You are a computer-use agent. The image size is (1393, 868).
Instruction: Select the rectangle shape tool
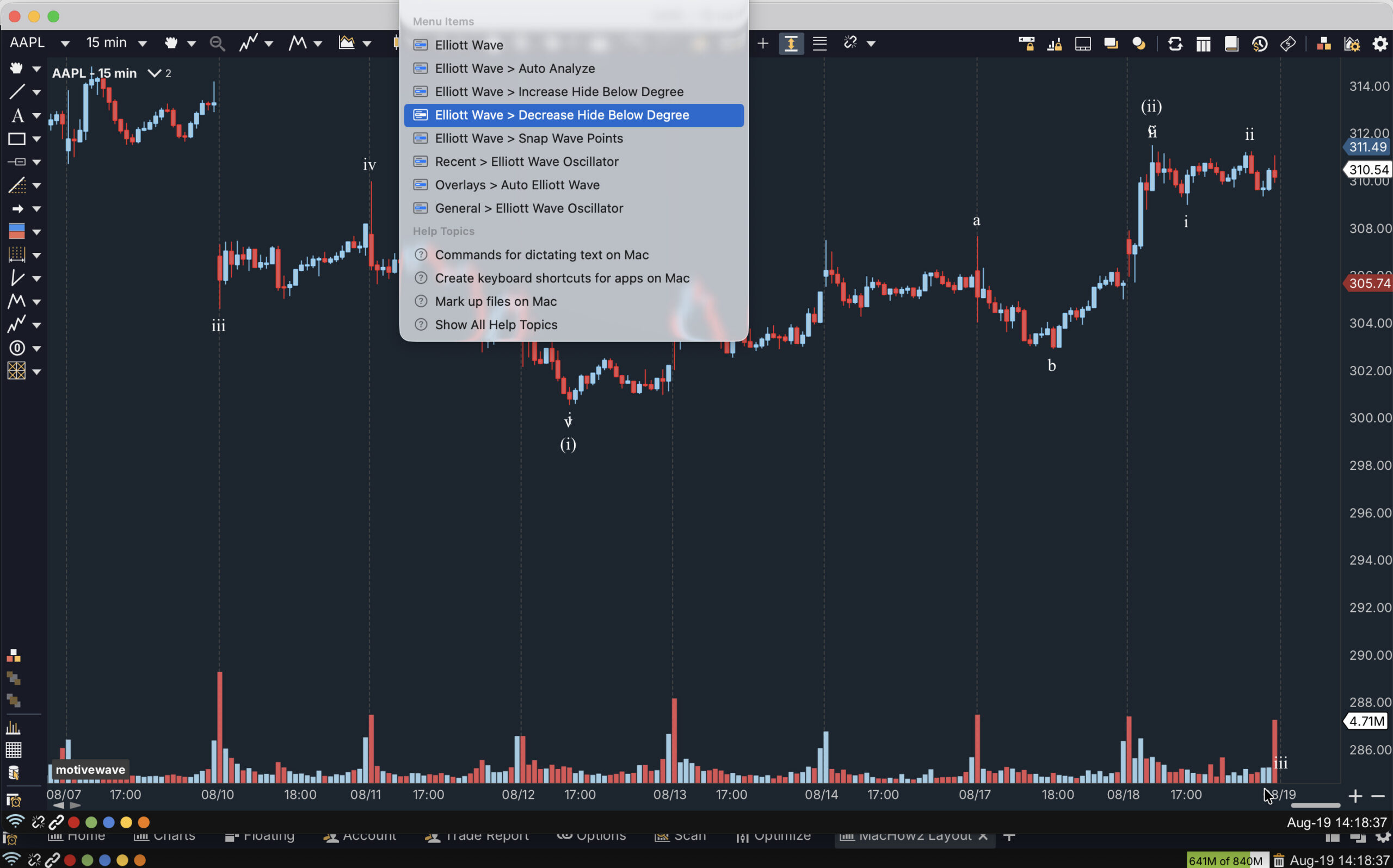click(x=16, y=139)
